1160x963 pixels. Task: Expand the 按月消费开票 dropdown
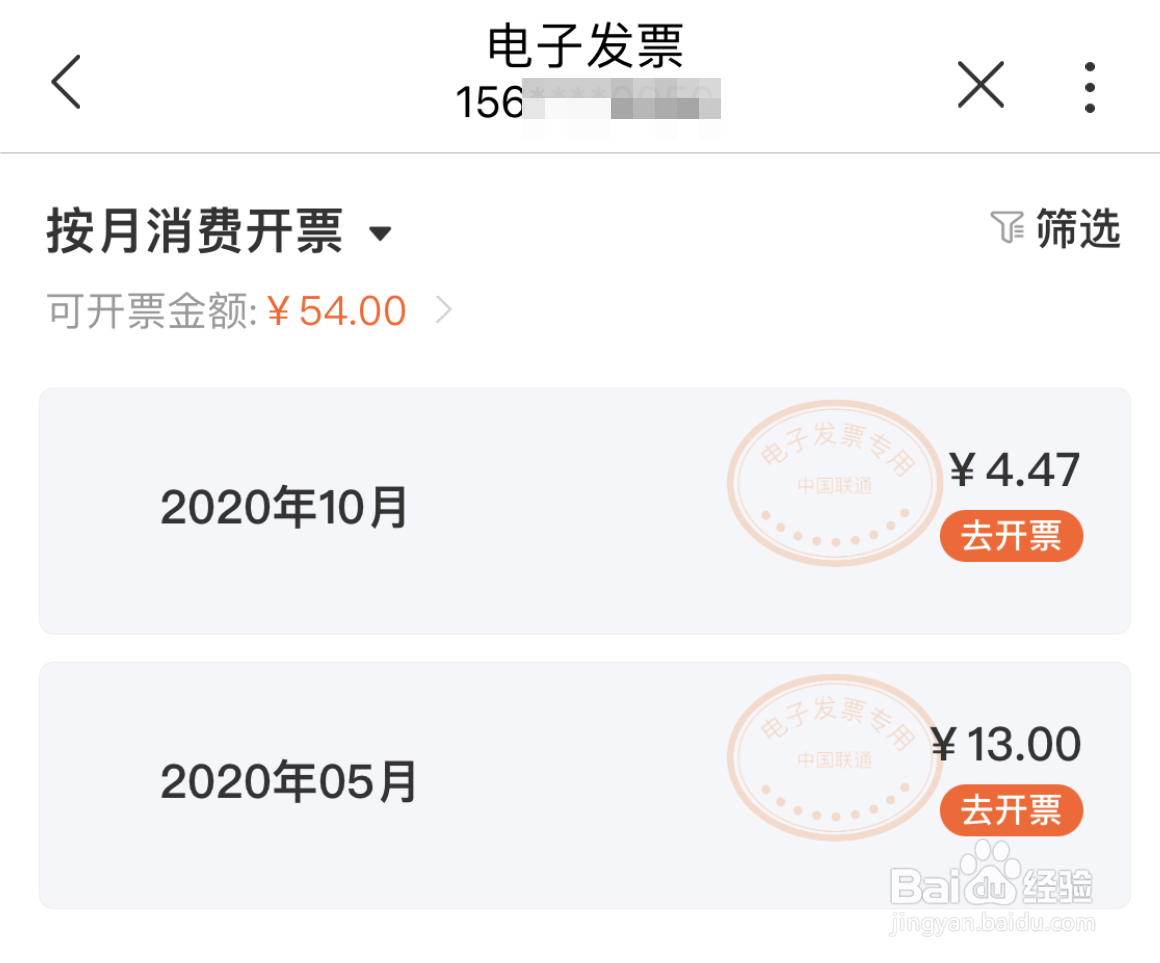(x=196, y=230)
